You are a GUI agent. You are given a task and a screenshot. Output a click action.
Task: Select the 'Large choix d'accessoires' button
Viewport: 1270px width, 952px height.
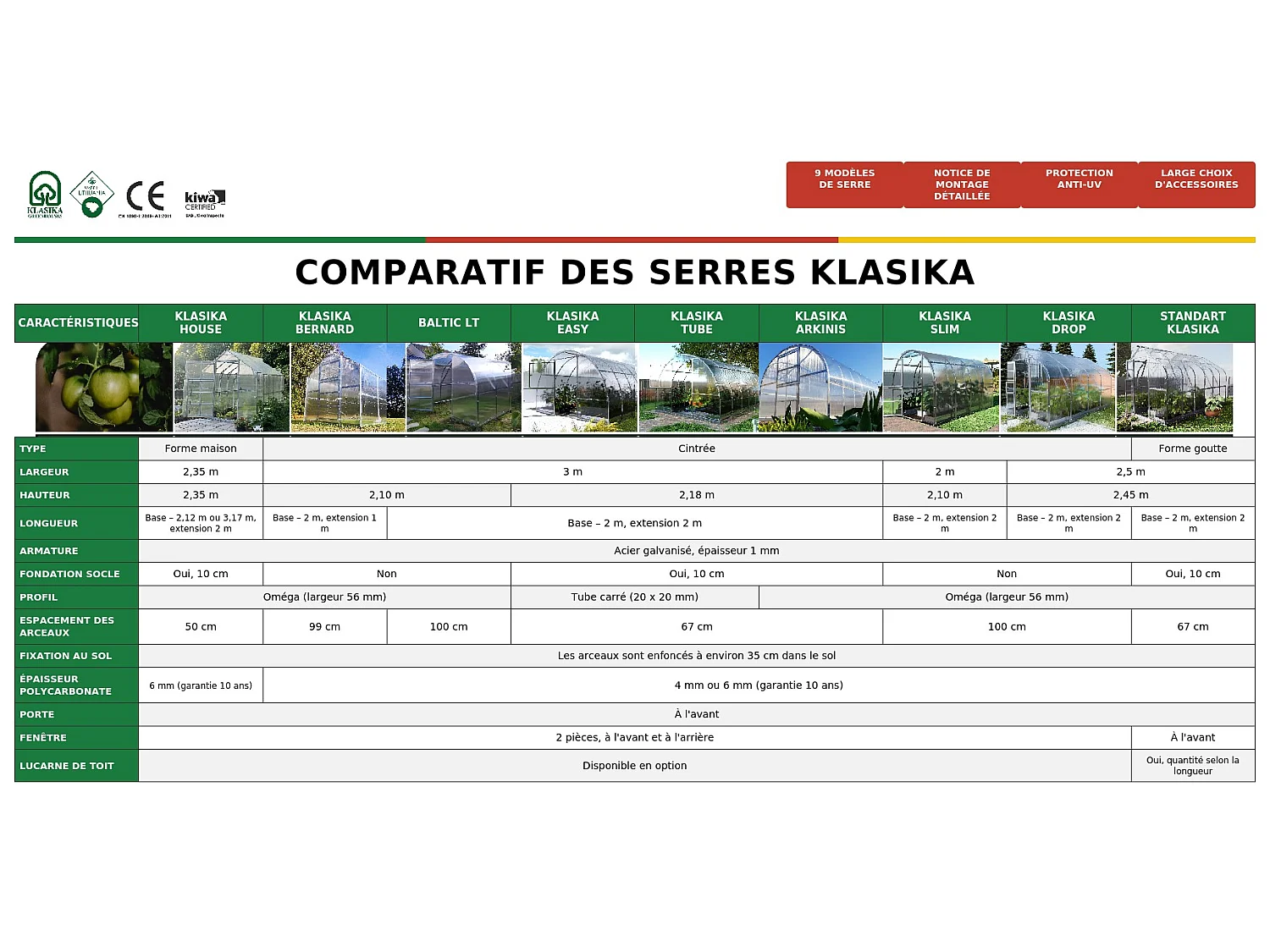(x=1196, y=184)
